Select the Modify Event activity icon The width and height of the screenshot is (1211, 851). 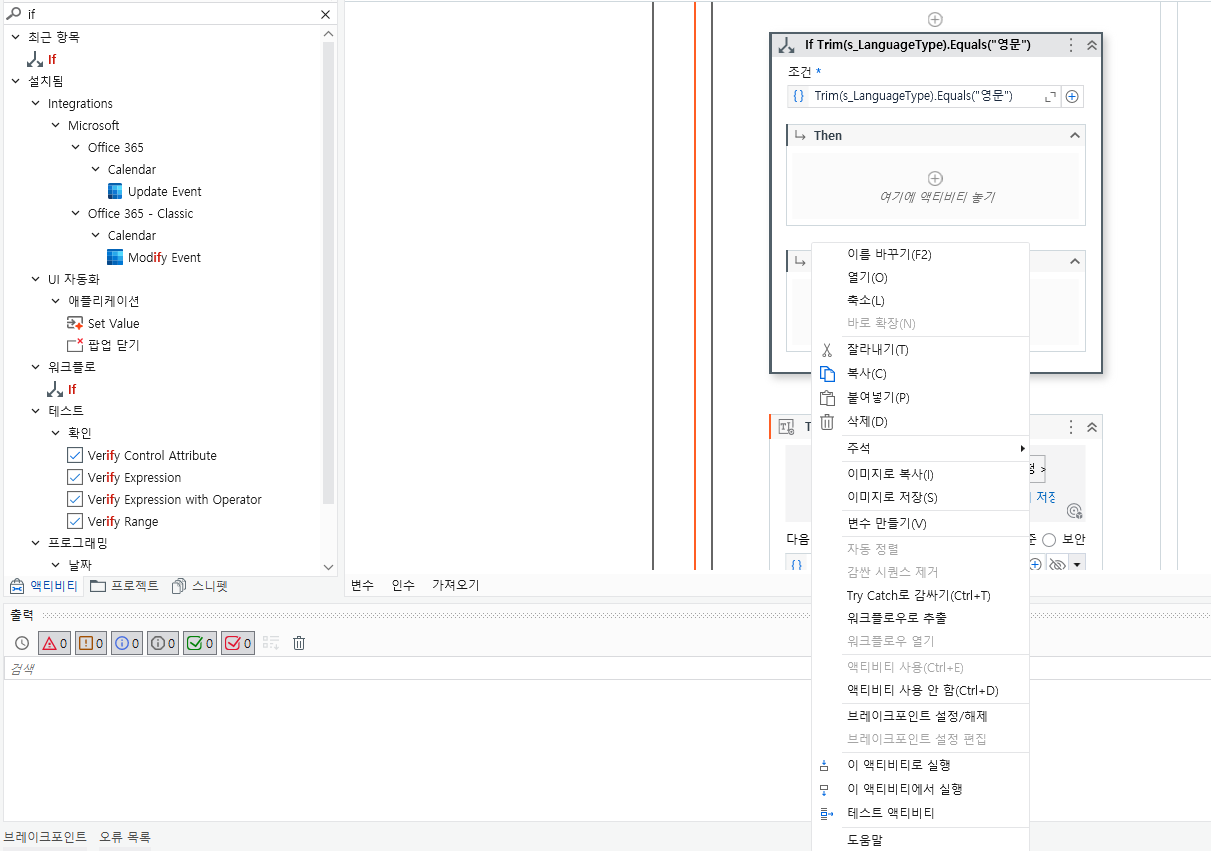point(116,257)
